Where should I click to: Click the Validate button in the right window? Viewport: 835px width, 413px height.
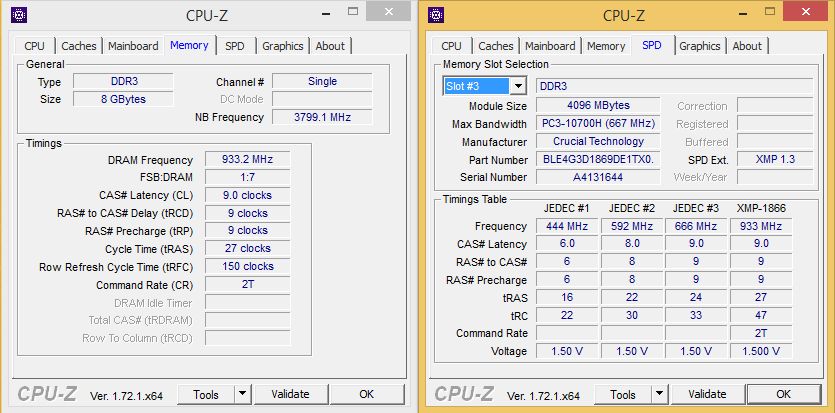(x=707, y=394)
